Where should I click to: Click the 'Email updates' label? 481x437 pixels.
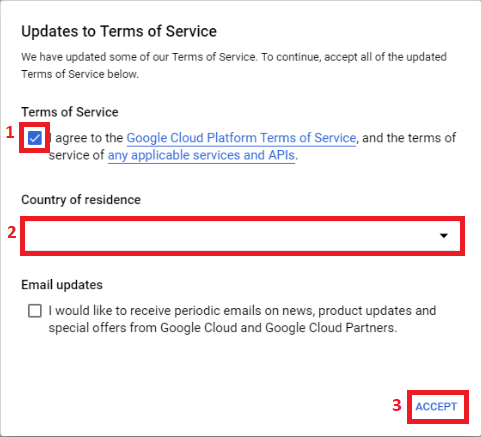(62, 285)
